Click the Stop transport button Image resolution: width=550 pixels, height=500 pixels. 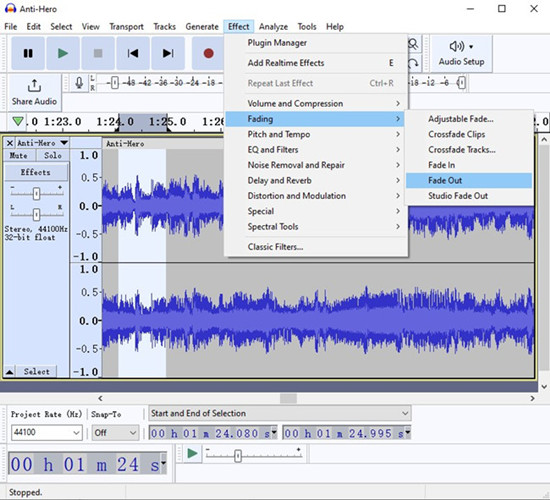98,53
